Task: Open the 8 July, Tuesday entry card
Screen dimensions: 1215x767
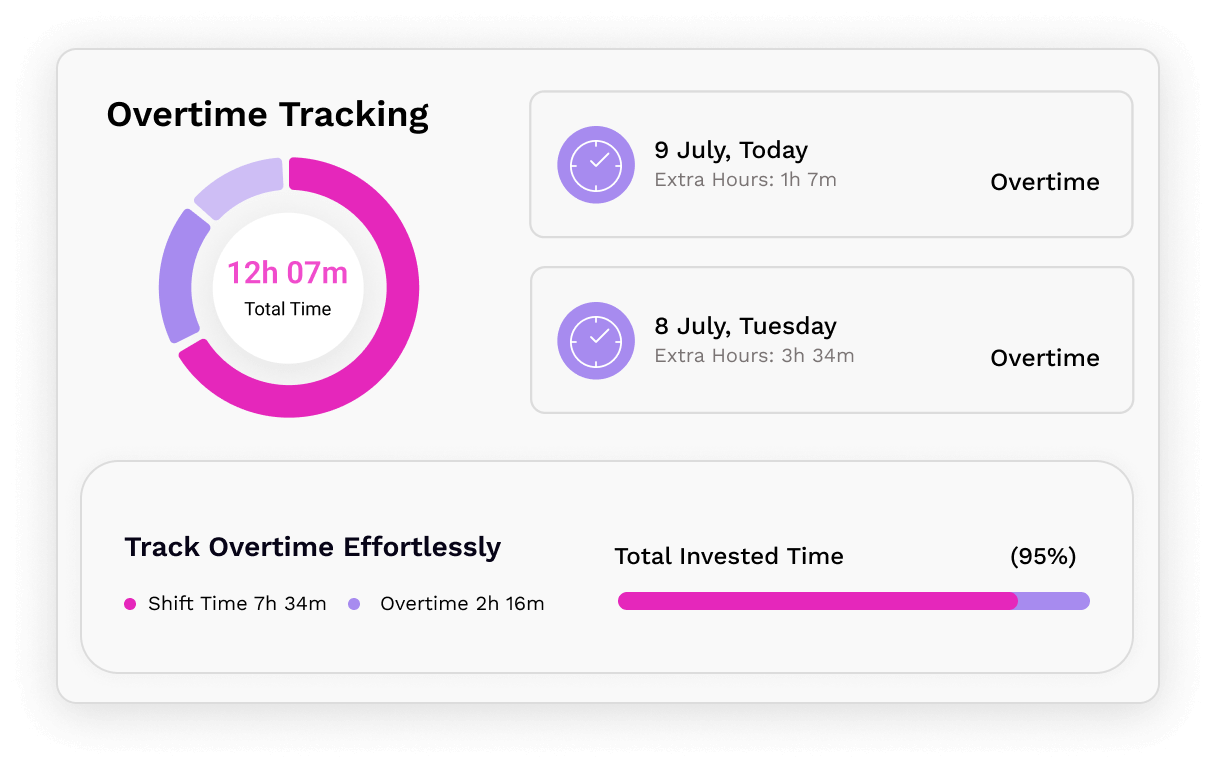Action: point(831,340)
